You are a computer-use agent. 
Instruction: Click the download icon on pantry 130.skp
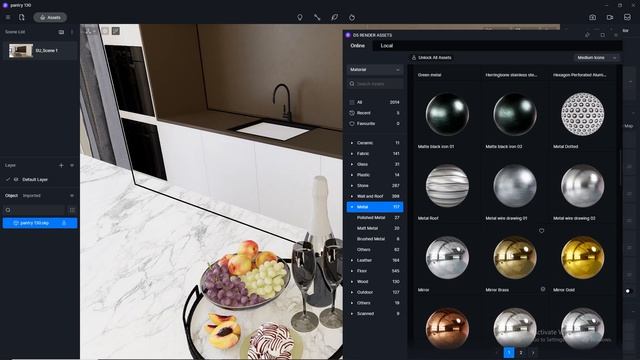pyautogui.click(x=64, y=223)
